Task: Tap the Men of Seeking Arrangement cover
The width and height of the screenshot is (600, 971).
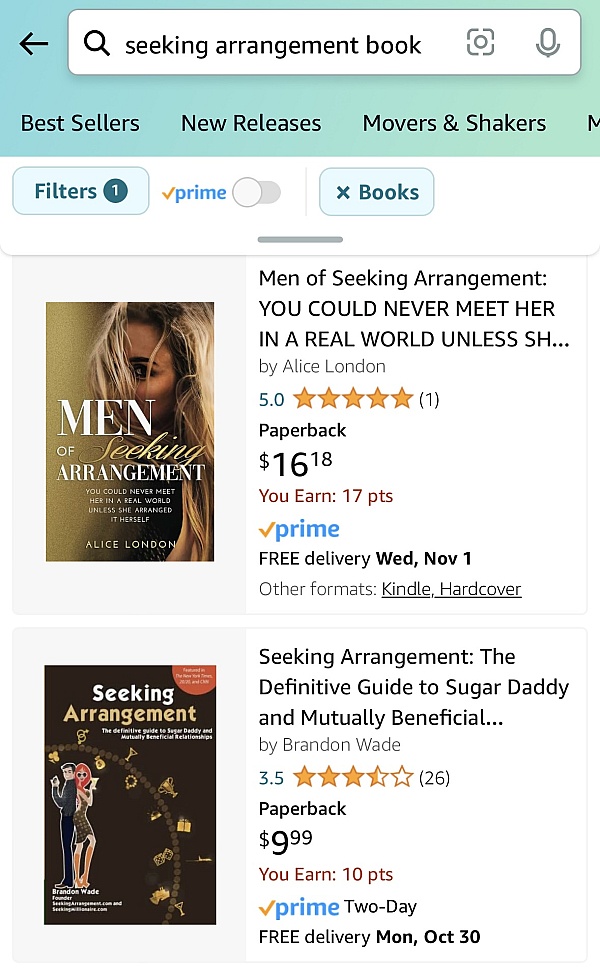Action: tap(129, 431)
